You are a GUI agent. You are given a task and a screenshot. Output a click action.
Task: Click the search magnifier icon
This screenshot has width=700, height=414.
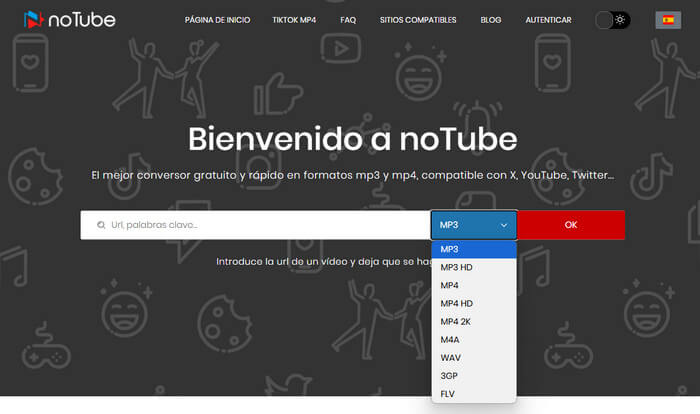(x=101, y=225)
